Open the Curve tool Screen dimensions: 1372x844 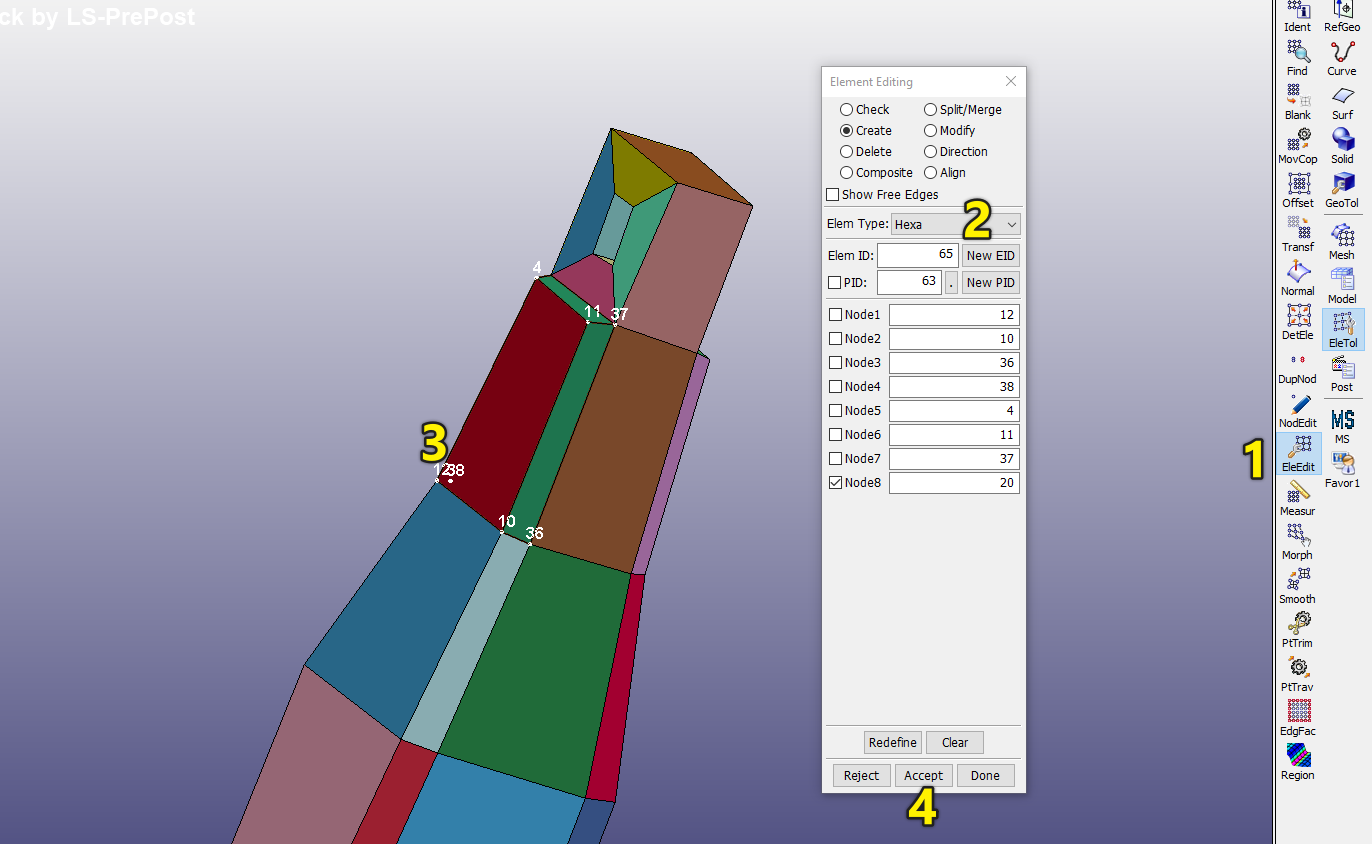click(1342, 58)
